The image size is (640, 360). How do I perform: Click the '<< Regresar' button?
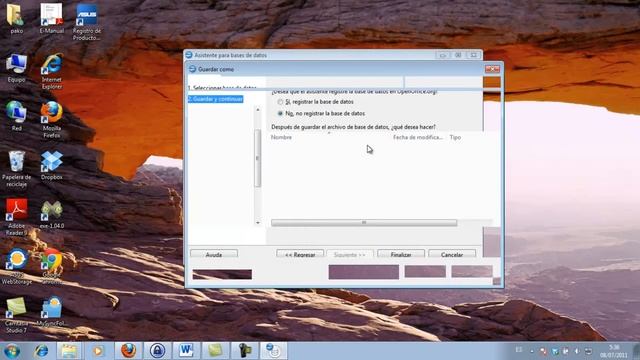pyautogui.click(x=300, y=254)
